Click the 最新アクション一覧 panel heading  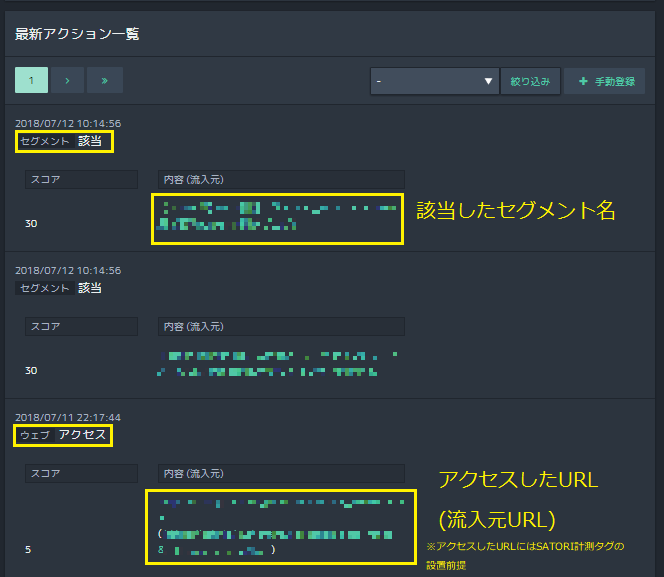pos(77,34)
